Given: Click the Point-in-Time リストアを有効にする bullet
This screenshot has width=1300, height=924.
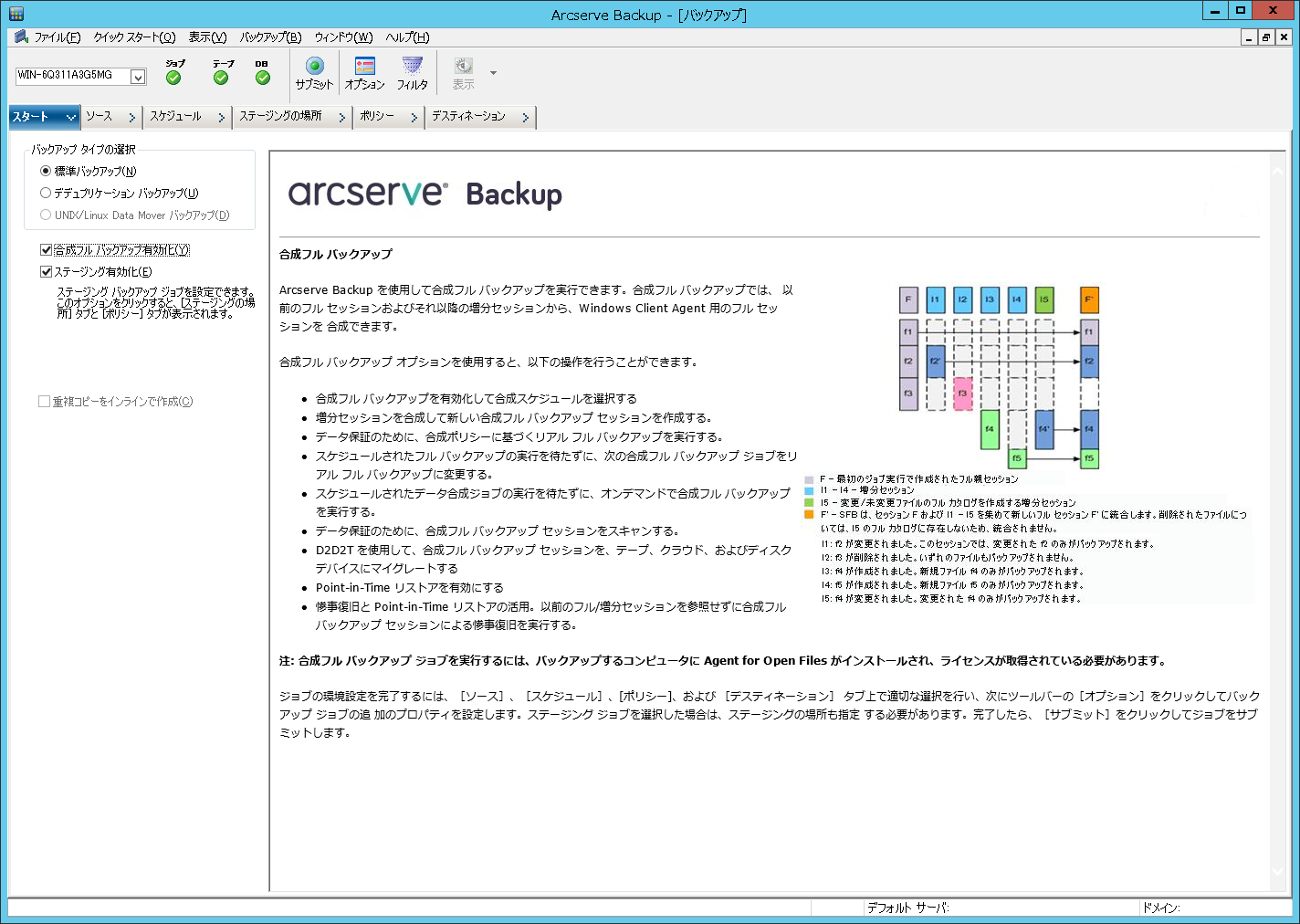Looking at the screenshot, I should pos(410,587).
